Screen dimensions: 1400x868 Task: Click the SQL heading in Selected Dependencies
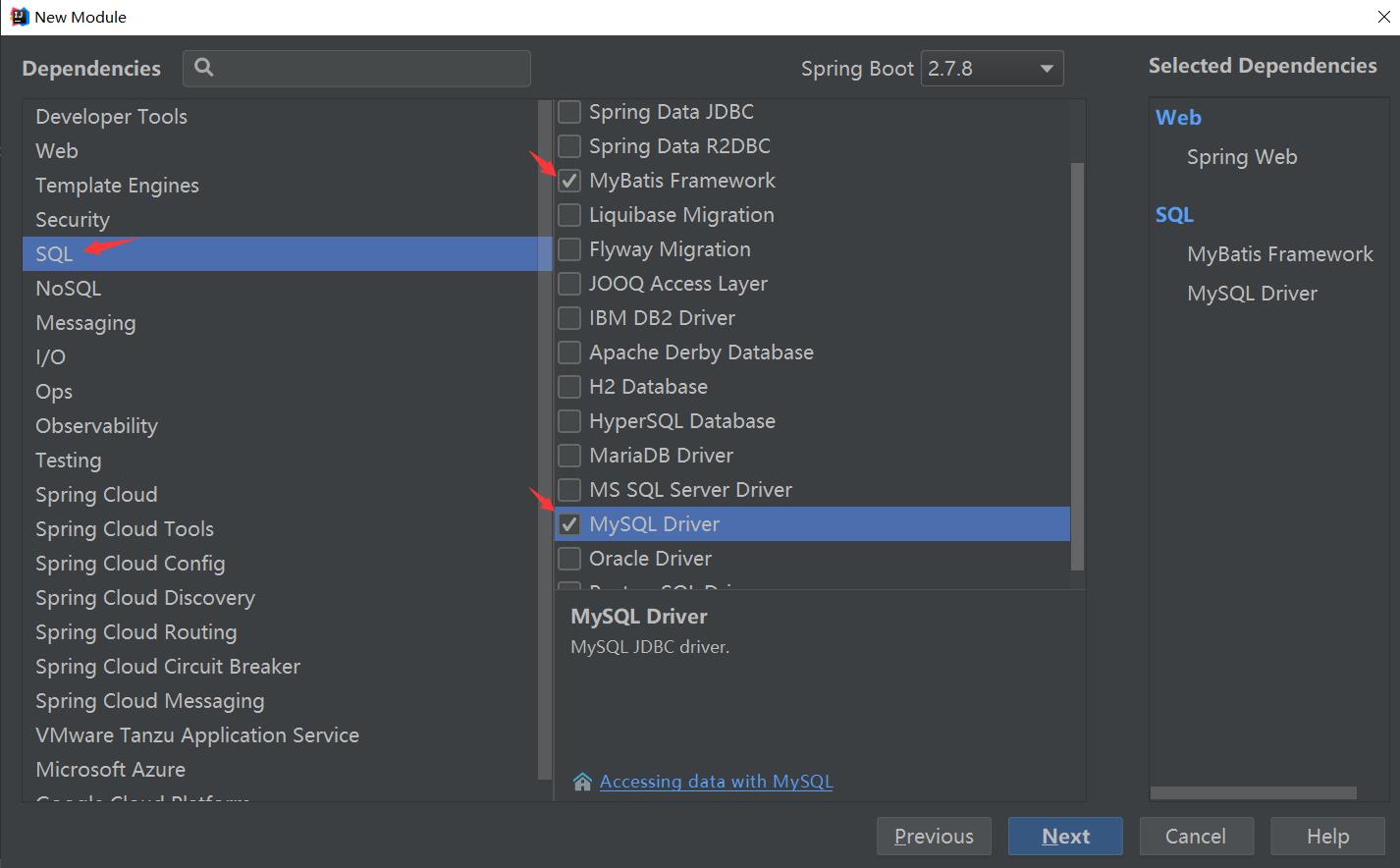(1174, 215)
